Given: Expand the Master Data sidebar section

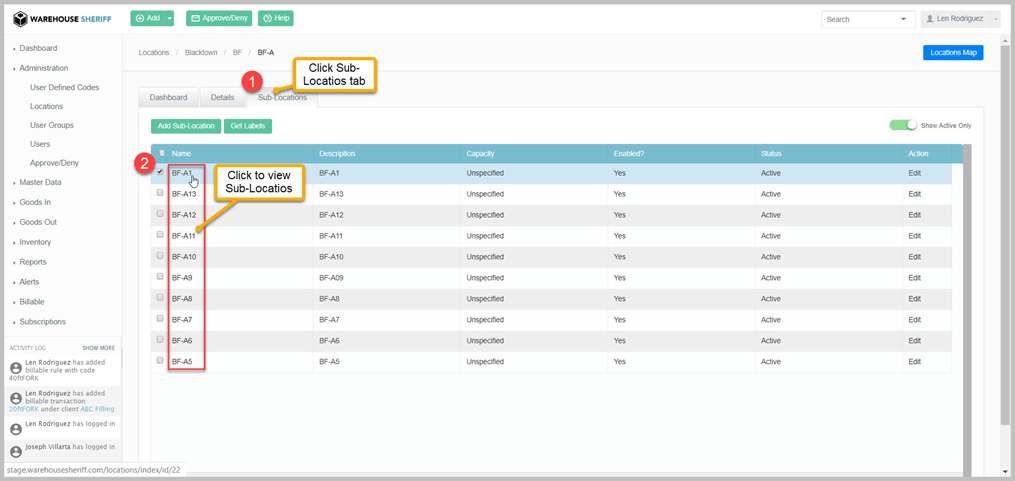Looking at the screenshot, I should click(x=40, y=182).
